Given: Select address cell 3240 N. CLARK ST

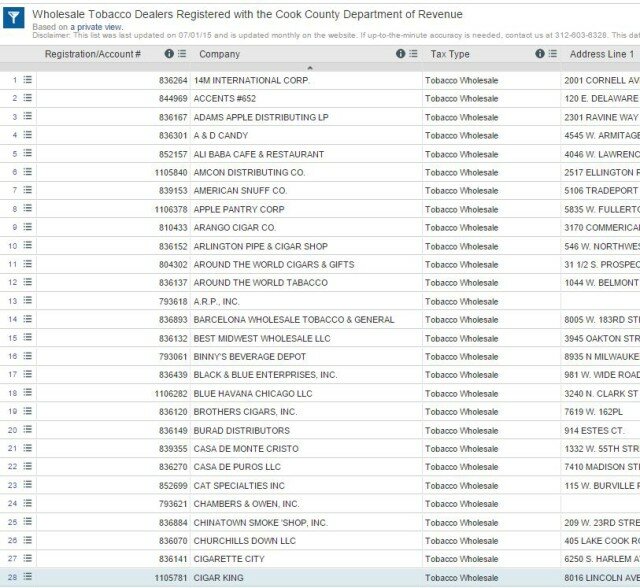Looking at the screenshot, I should (601, 394).
